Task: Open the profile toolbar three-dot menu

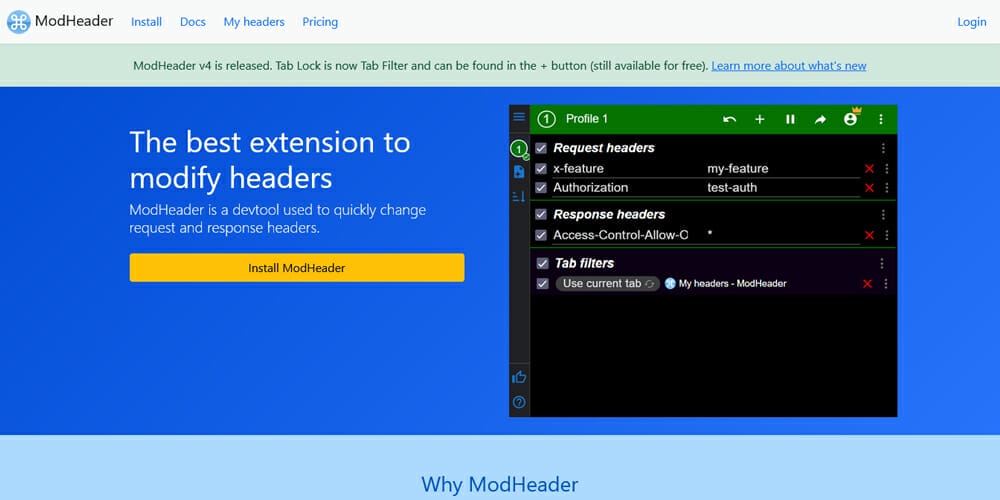Action: pyautogui.click(x=881, y=119)
